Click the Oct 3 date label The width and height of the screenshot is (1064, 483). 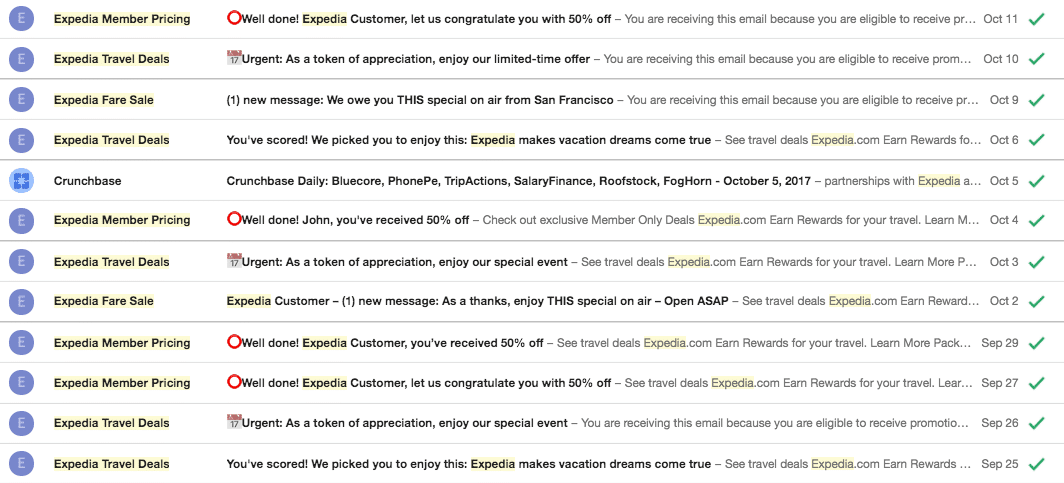click(1004, 262)
